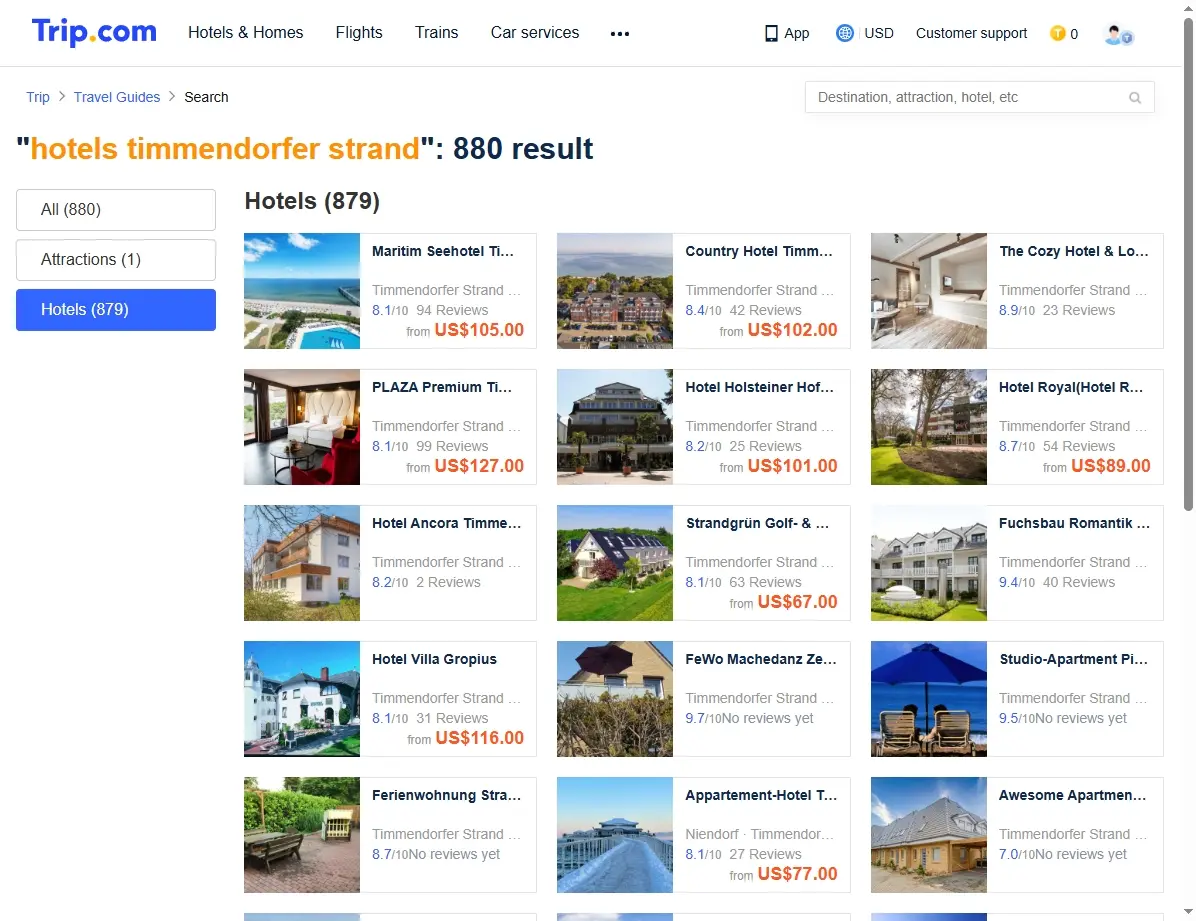Click the US$102.00 price
This screenshot has width=1196, height=921.
tap(793, 330)
